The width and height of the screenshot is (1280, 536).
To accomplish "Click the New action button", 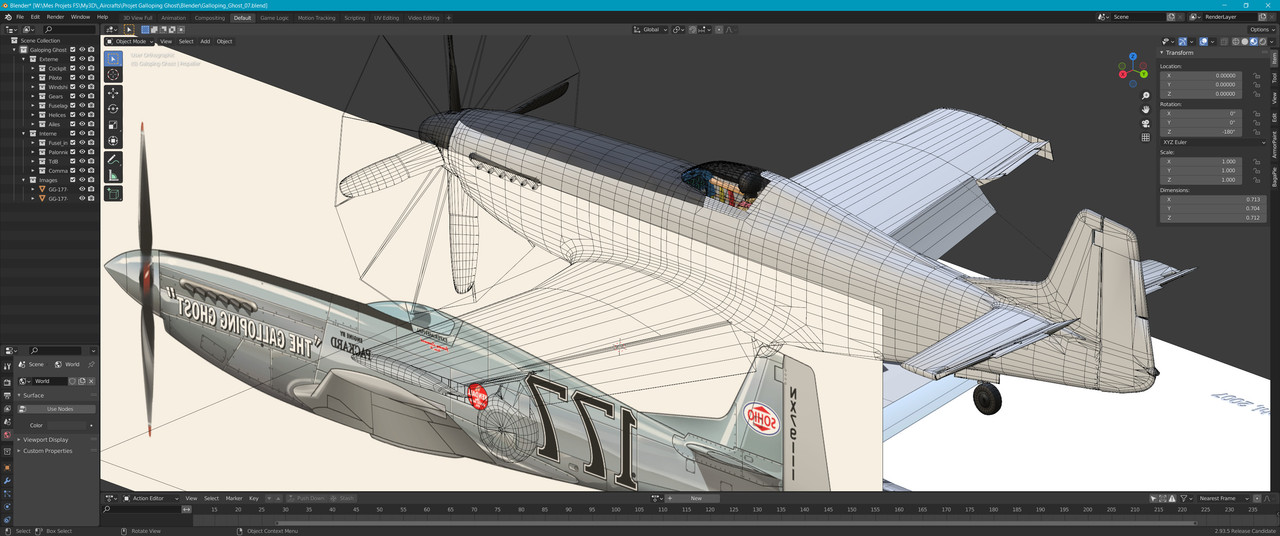I will pos(696,498).
